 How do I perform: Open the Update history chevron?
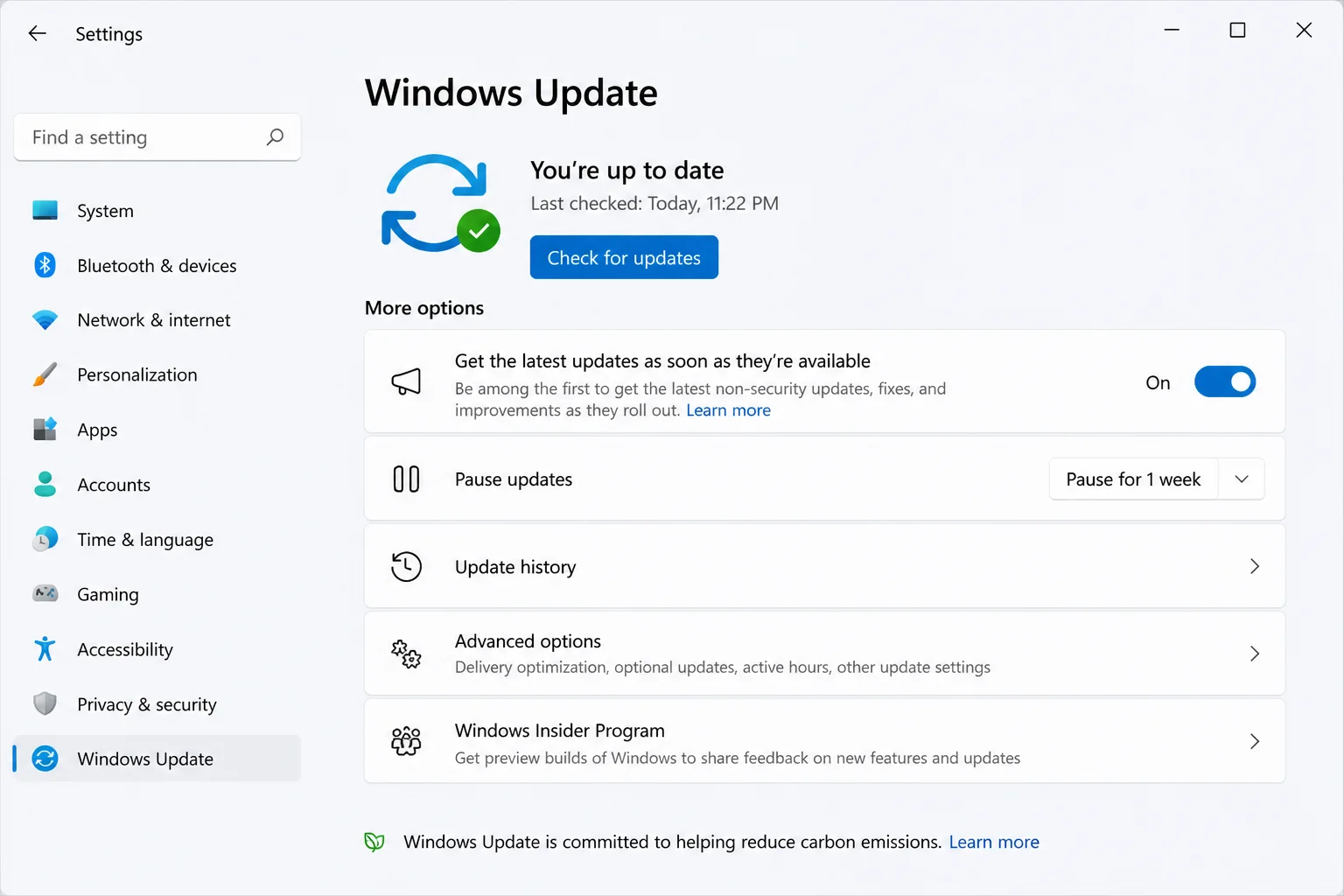pyautogui.click(x=1255, y=566)
